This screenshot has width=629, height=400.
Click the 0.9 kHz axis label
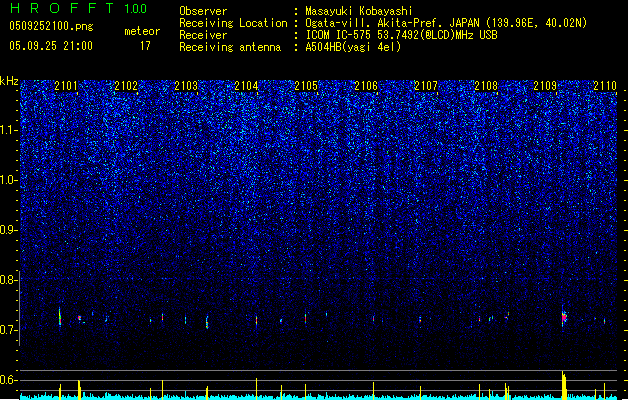click(8, 230)
